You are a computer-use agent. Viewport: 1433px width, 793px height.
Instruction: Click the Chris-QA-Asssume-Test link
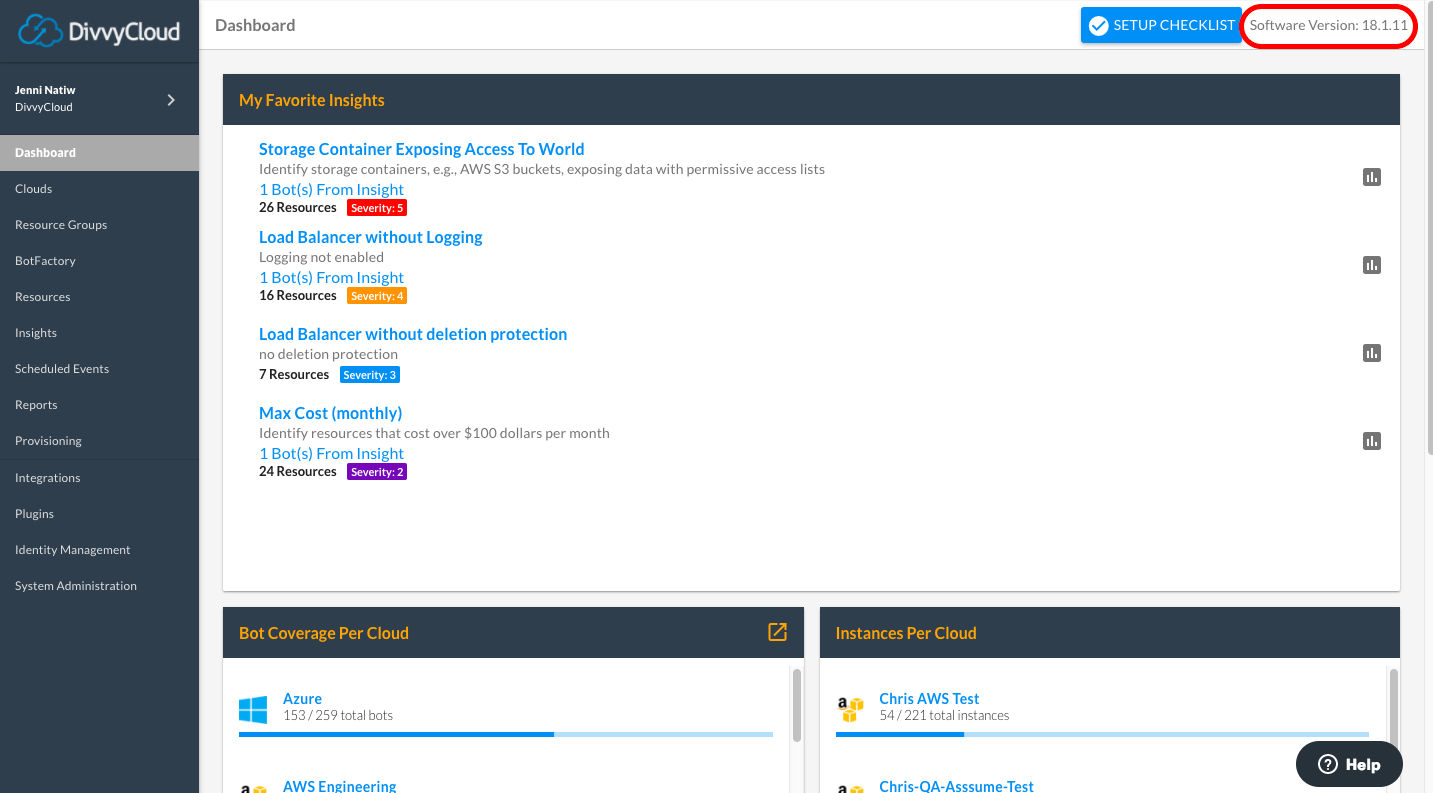point(956,786)
